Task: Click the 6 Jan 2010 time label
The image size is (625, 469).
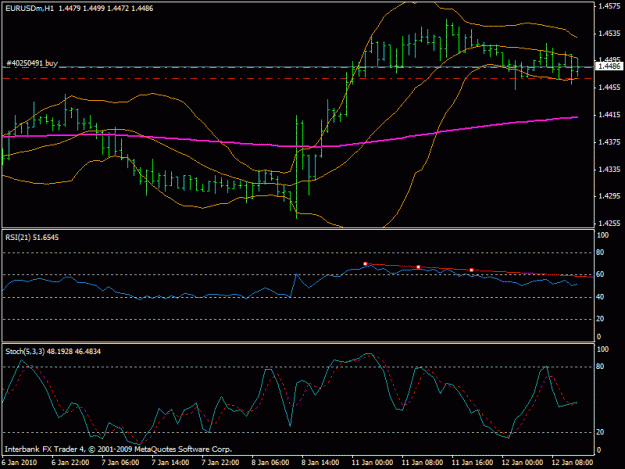Action: click(x=19, y=463)
